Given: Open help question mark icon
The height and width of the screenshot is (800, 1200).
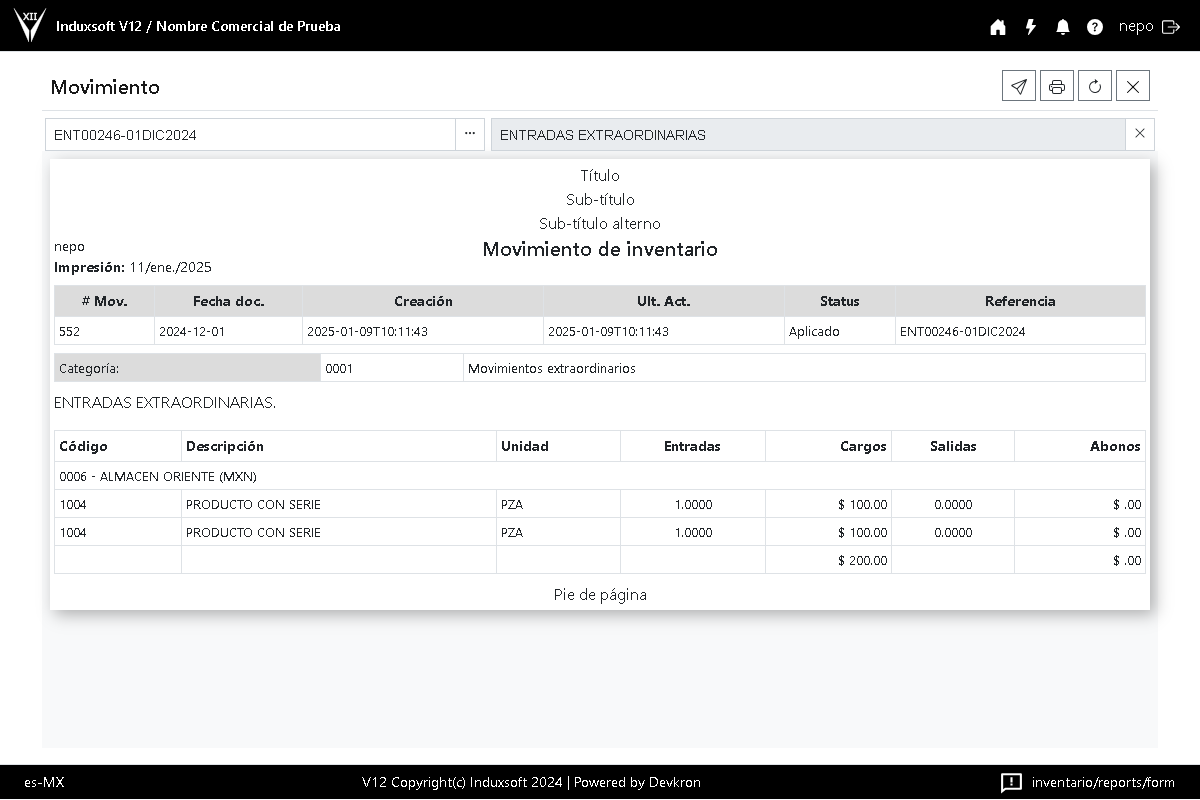Looking at the screenshot, I should (1095, 27).
